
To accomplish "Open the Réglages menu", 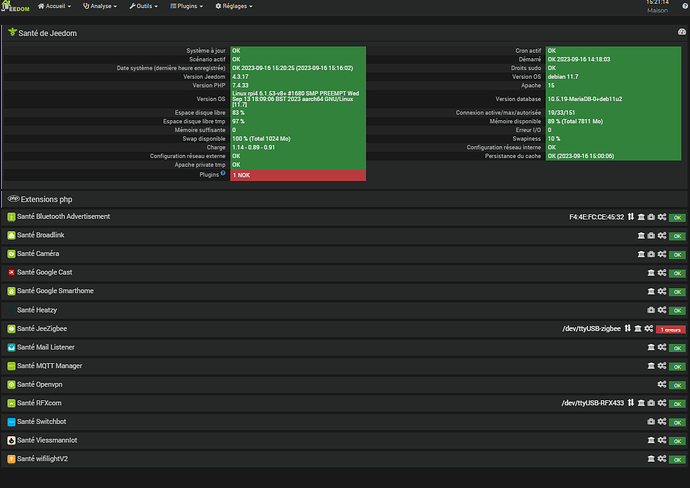I will point(234,6).
